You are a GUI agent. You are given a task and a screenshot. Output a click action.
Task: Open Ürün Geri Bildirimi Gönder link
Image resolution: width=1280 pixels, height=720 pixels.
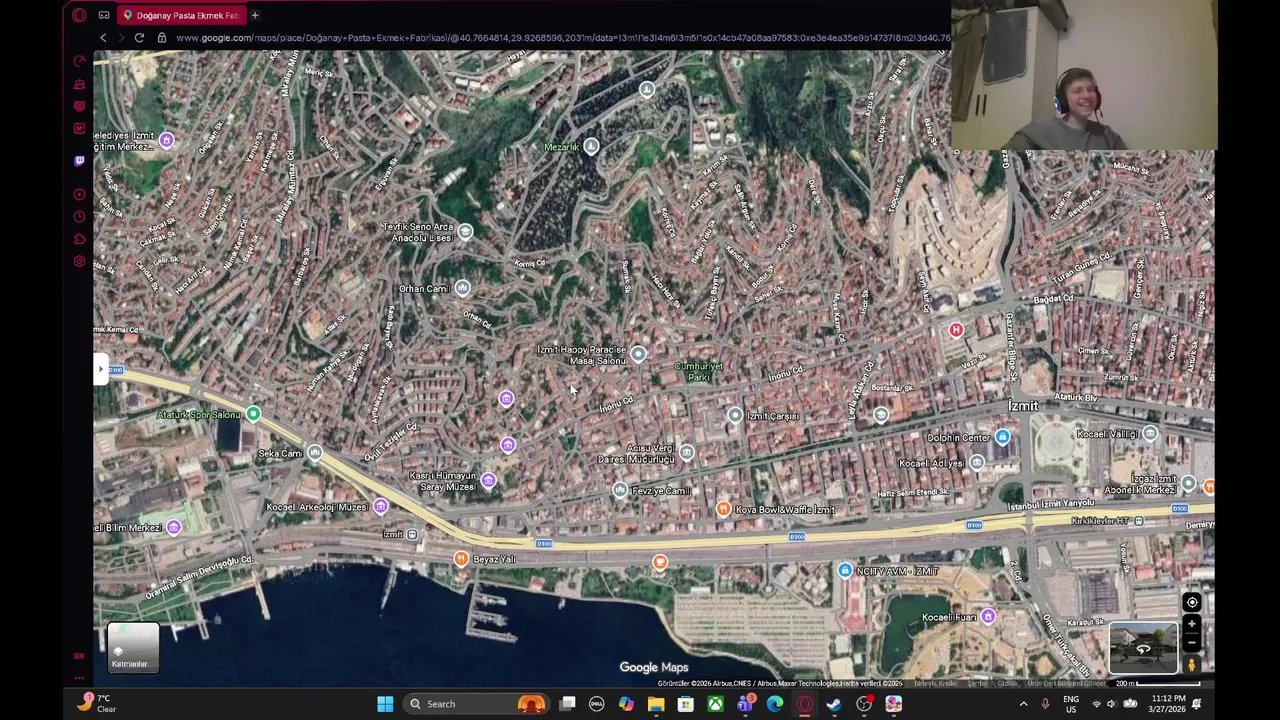pyautogui.click(x=1067, y=683)
